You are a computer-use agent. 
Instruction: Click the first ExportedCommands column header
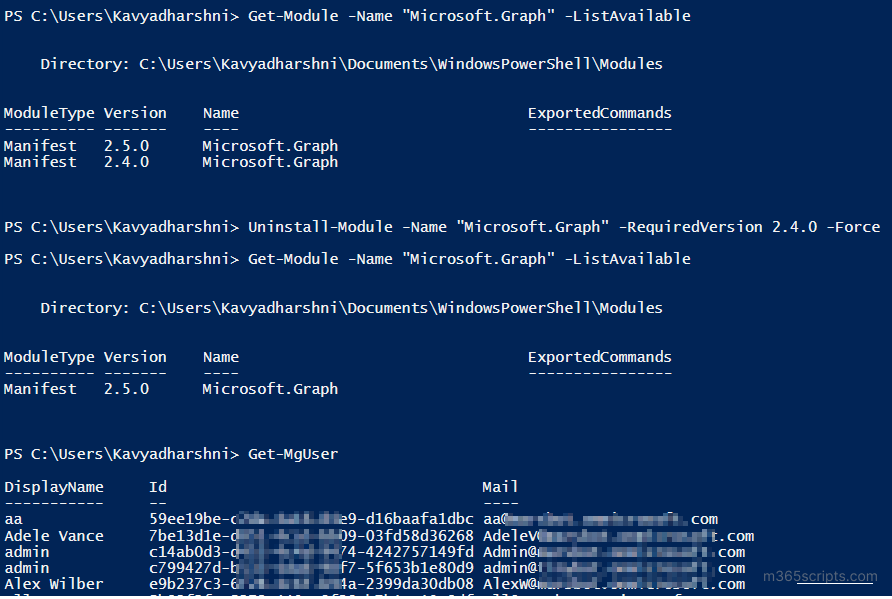(x=600, y=113)
